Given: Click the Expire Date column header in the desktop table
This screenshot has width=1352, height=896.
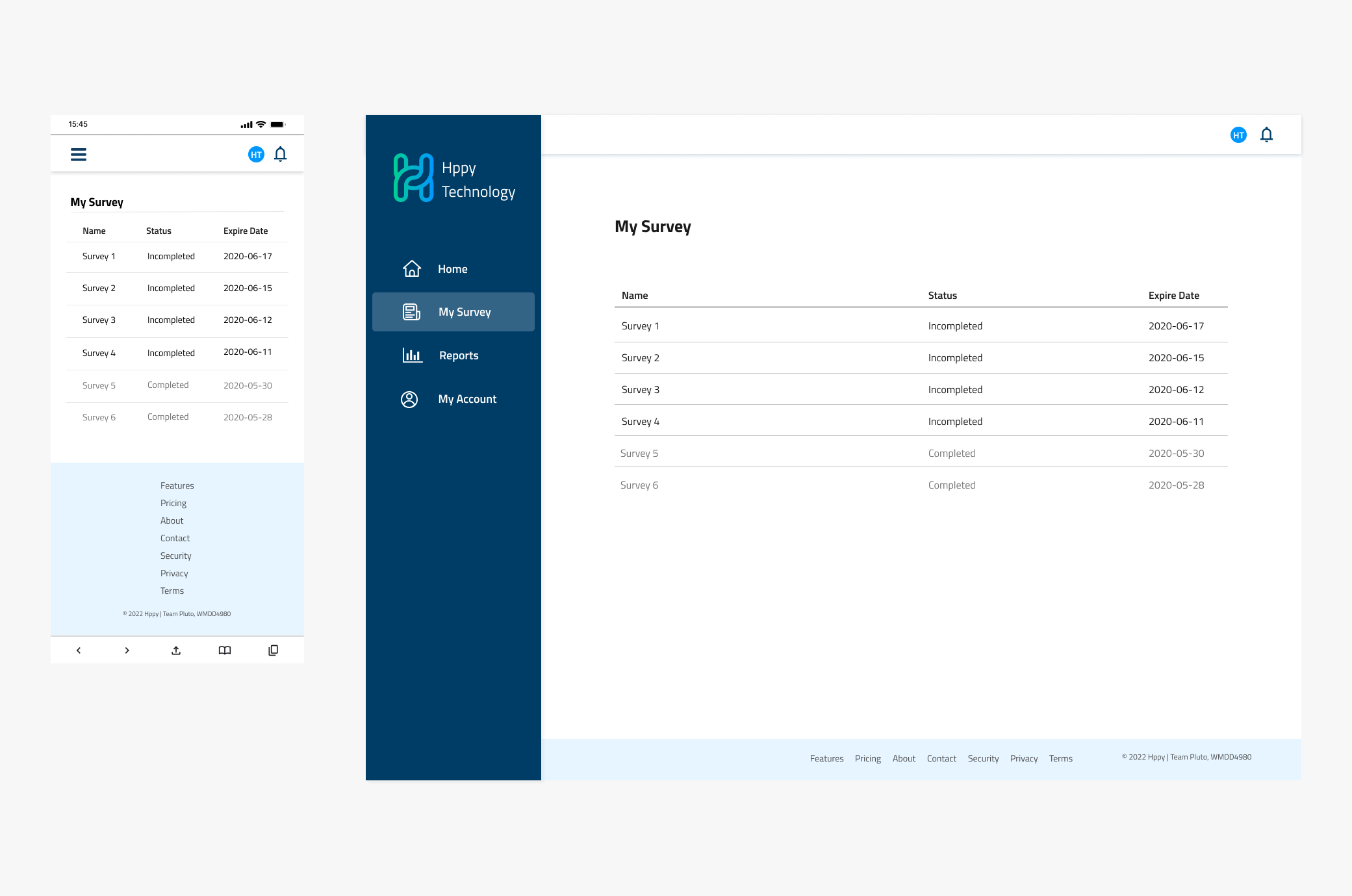Looking at the screenshot, I should tap(1173, 296).
